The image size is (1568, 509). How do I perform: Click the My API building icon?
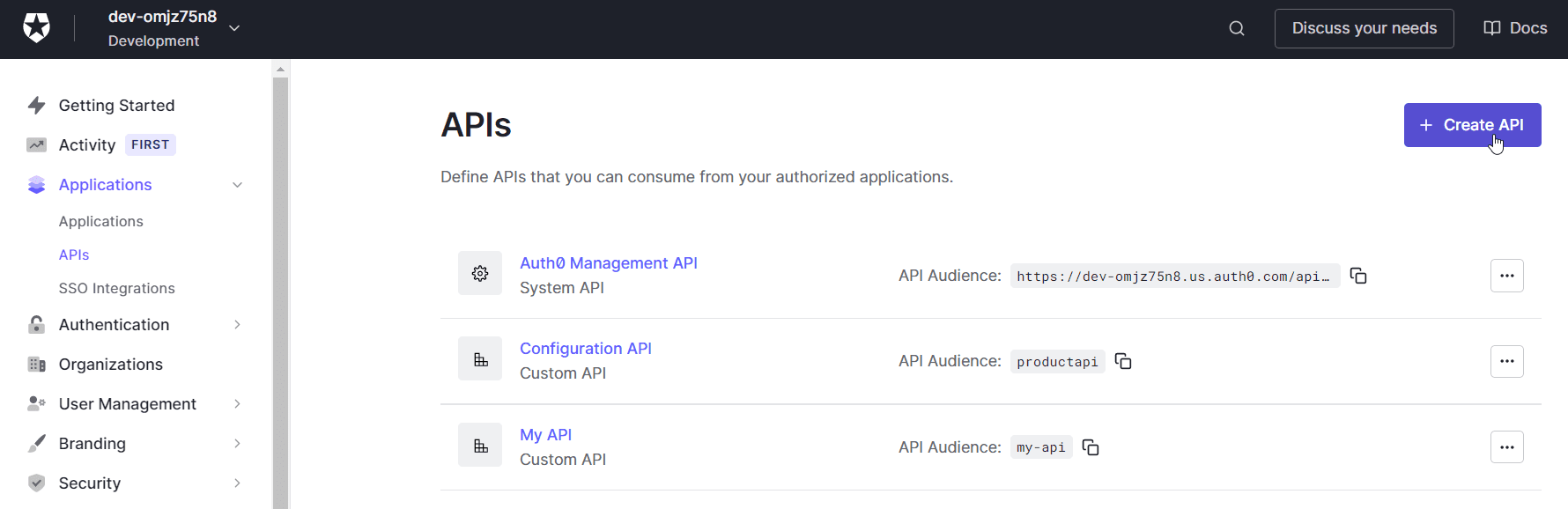point(480,446)
